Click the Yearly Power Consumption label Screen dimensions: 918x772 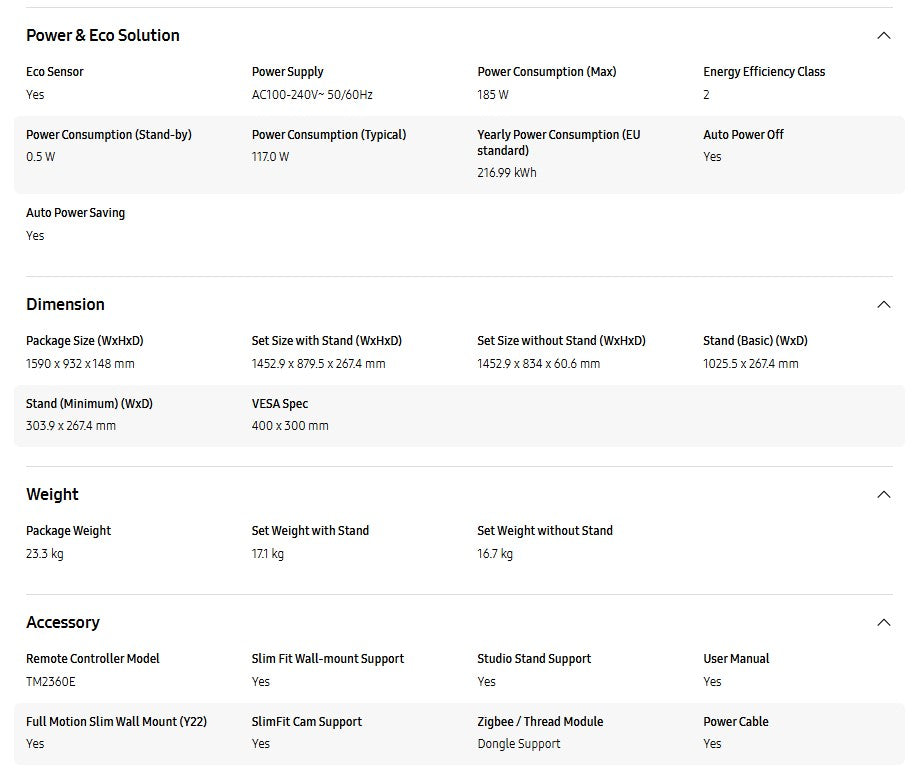(x=558, y=142)
